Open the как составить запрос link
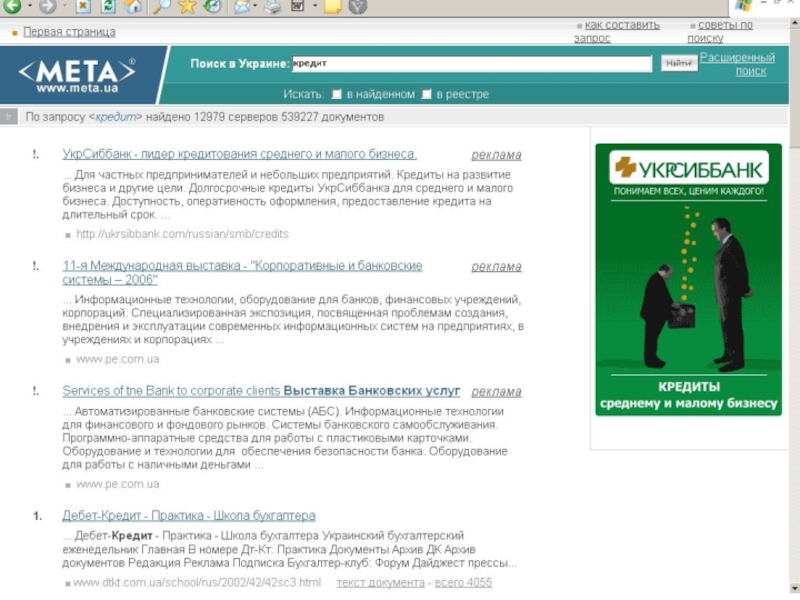 click(x=617, y=31)
